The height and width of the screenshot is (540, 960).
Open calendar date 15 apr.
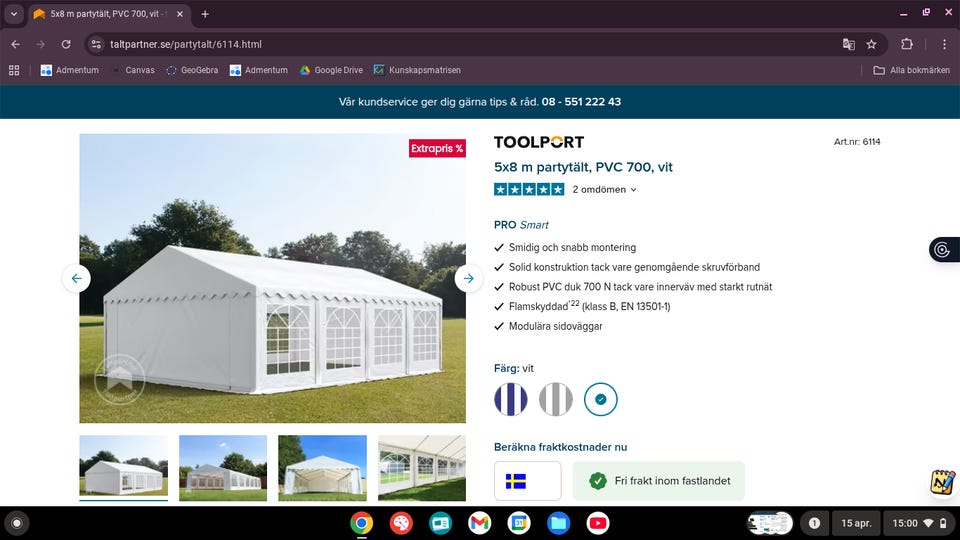(x=856, y=523)
